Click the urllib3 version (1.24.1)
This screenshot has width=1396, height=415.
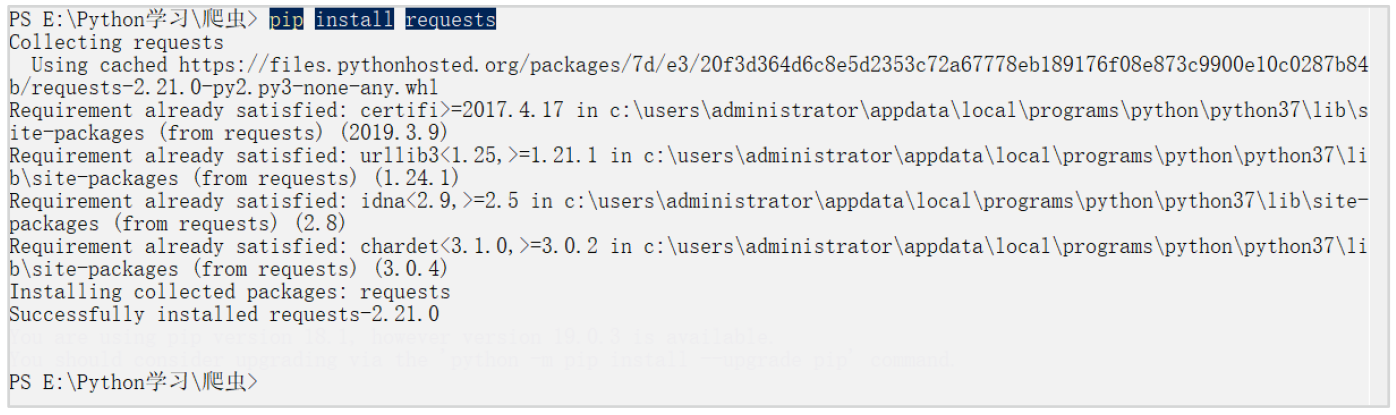pyautogui.click(x=416, y=179)
